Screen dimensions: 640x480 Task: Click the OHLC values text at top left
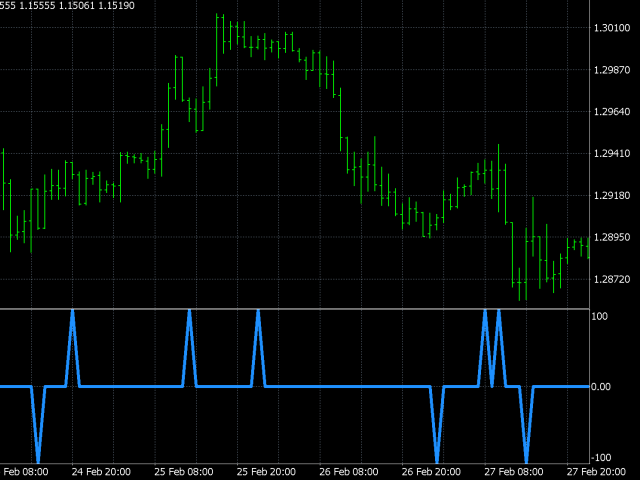tap(67, 6)
